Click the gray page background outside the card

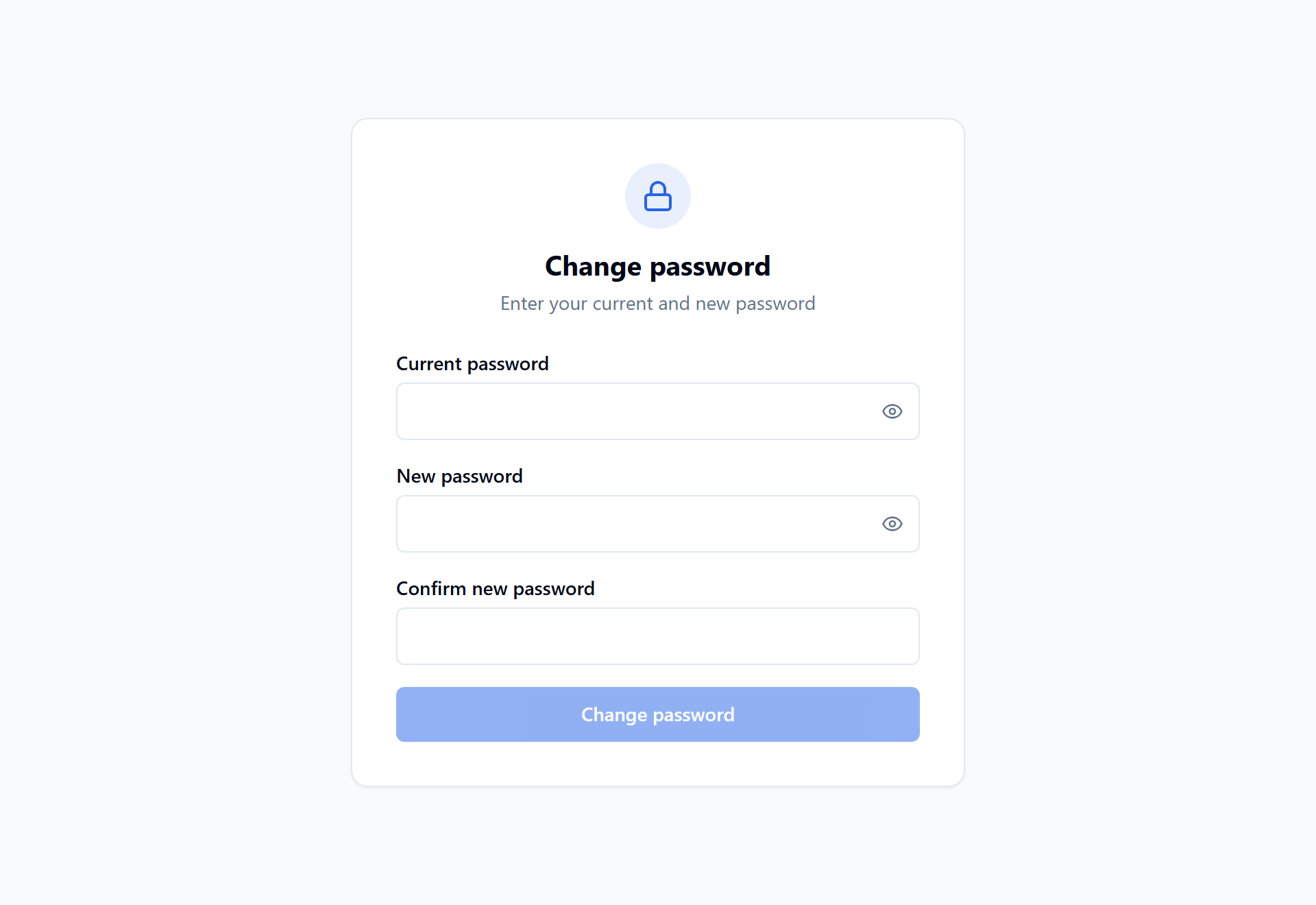171,452
